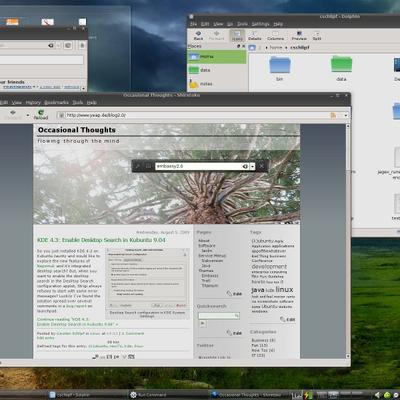Screen dimensions: 400x400
Task: Open Dolphin's Tools menu
Action: (x=242, y=24)
